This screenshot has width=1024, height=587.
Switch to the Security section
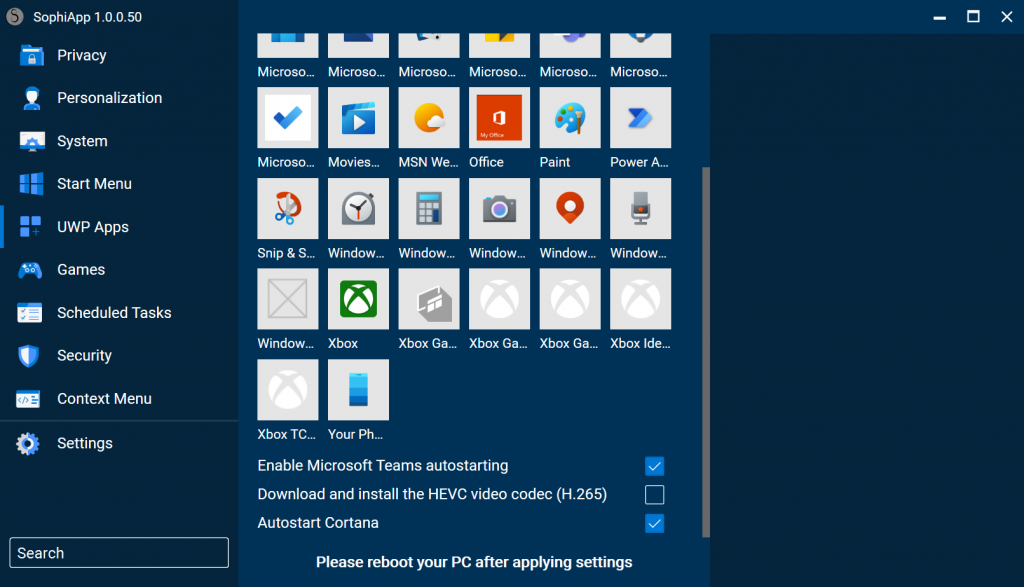tap(84, 355)
